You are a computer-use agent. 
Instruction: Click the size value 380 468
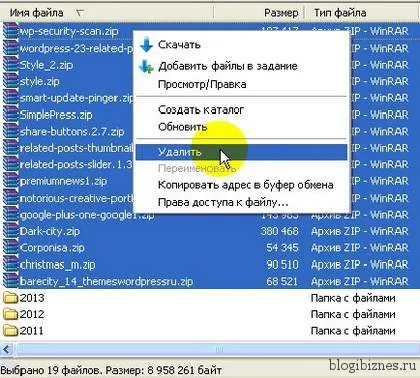pos(279,231)
